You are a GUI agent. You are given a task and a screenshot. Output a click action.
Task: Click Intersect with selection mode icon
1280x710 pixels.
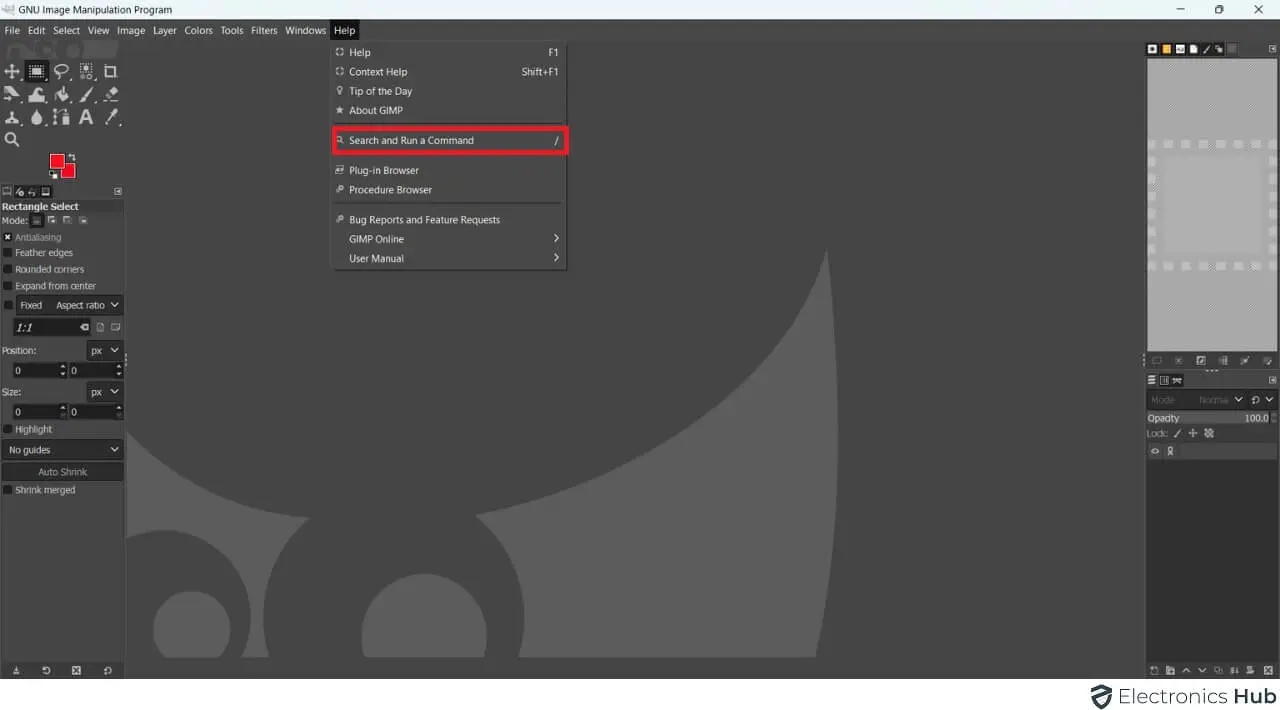pyautogui.click(x=83, y=220)
